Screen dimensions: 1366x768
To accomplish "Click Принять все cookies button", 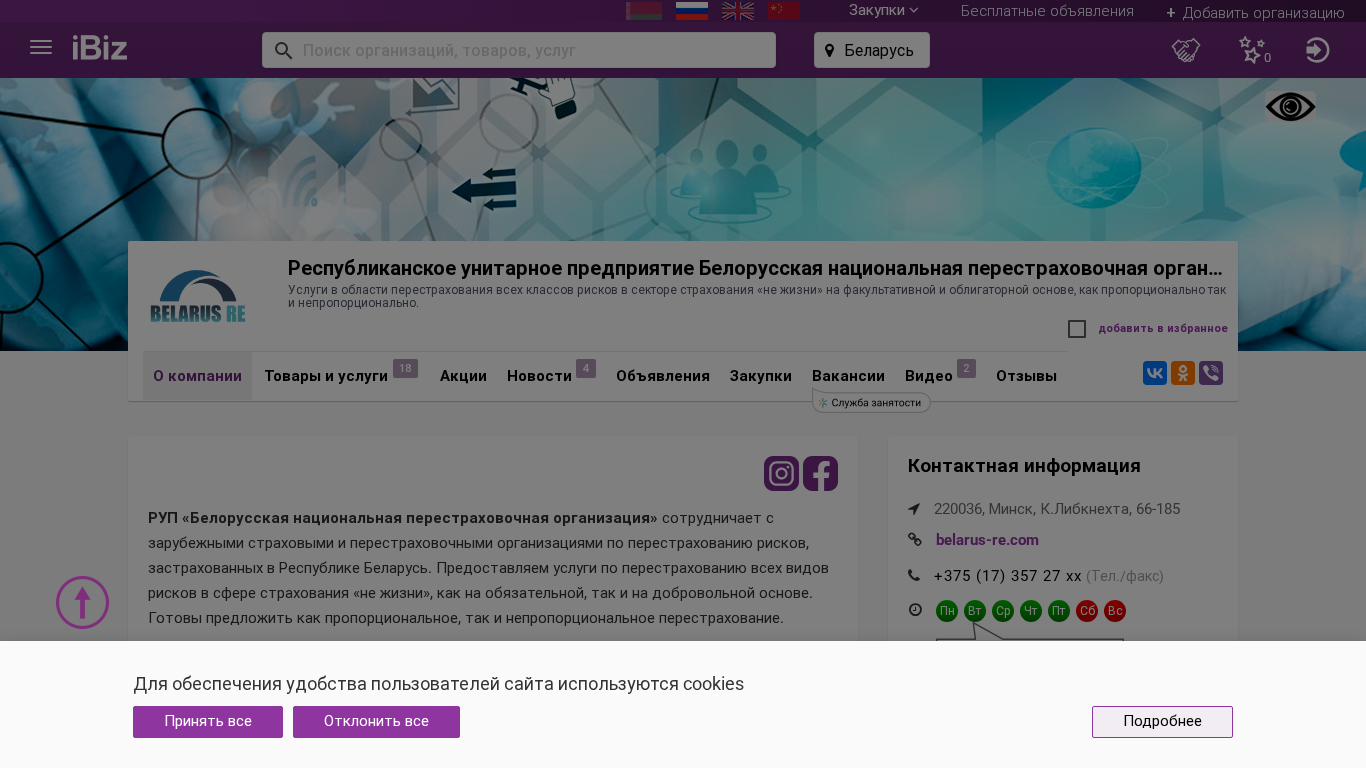I will coord(208,722).
